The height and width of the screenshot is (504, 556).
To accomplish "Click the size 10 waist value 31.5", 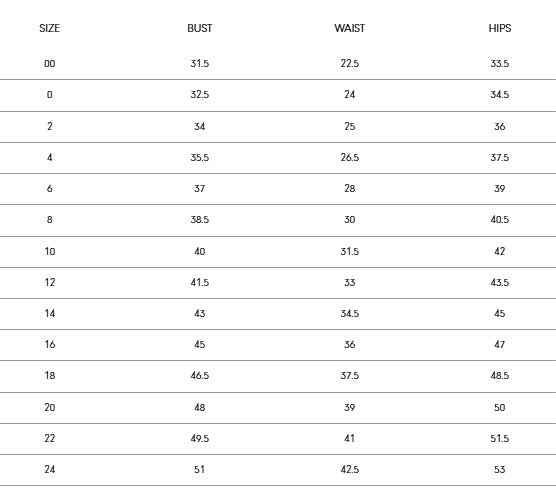I will tap(350, 252).
